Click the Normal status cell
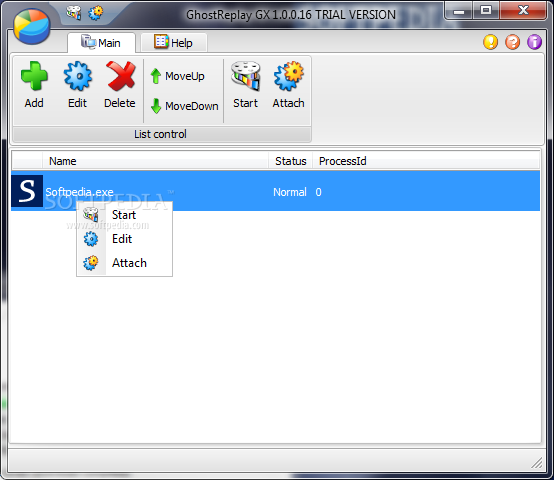 pos(290,192)
